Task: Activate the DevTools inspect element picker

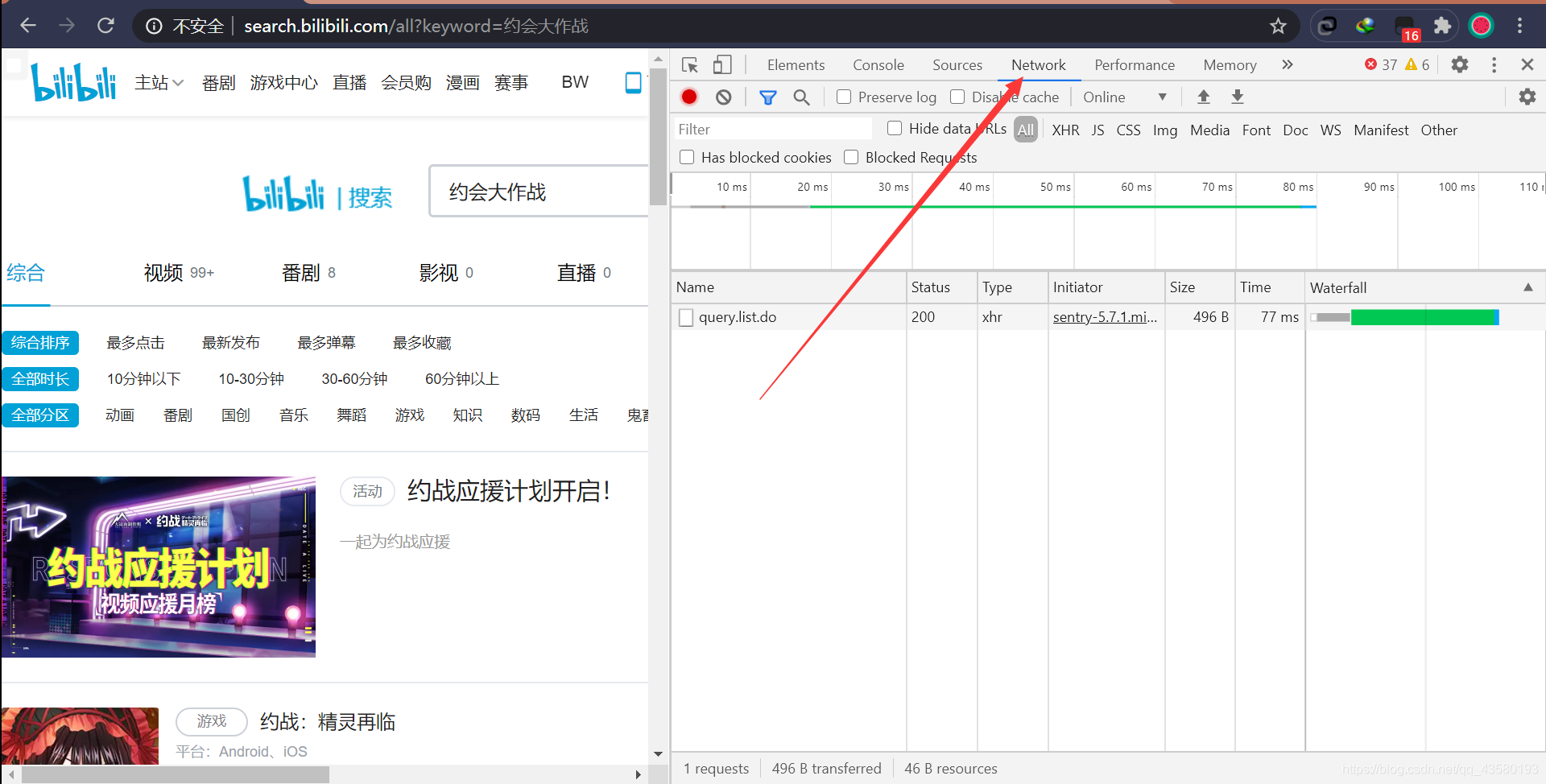Action: coord(690,65)
